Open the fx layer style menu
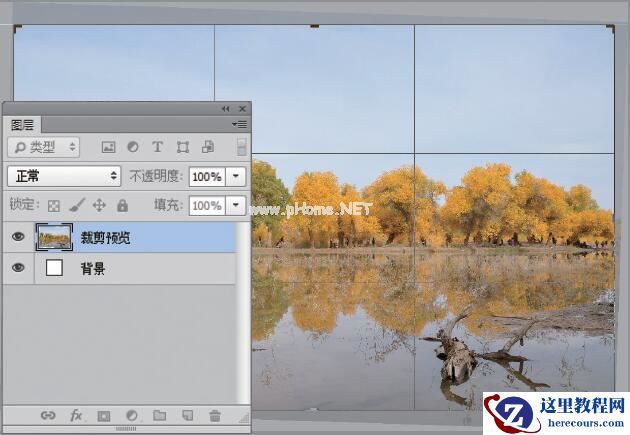The height and width of the screenshot is (435, 630). [76, 415]
